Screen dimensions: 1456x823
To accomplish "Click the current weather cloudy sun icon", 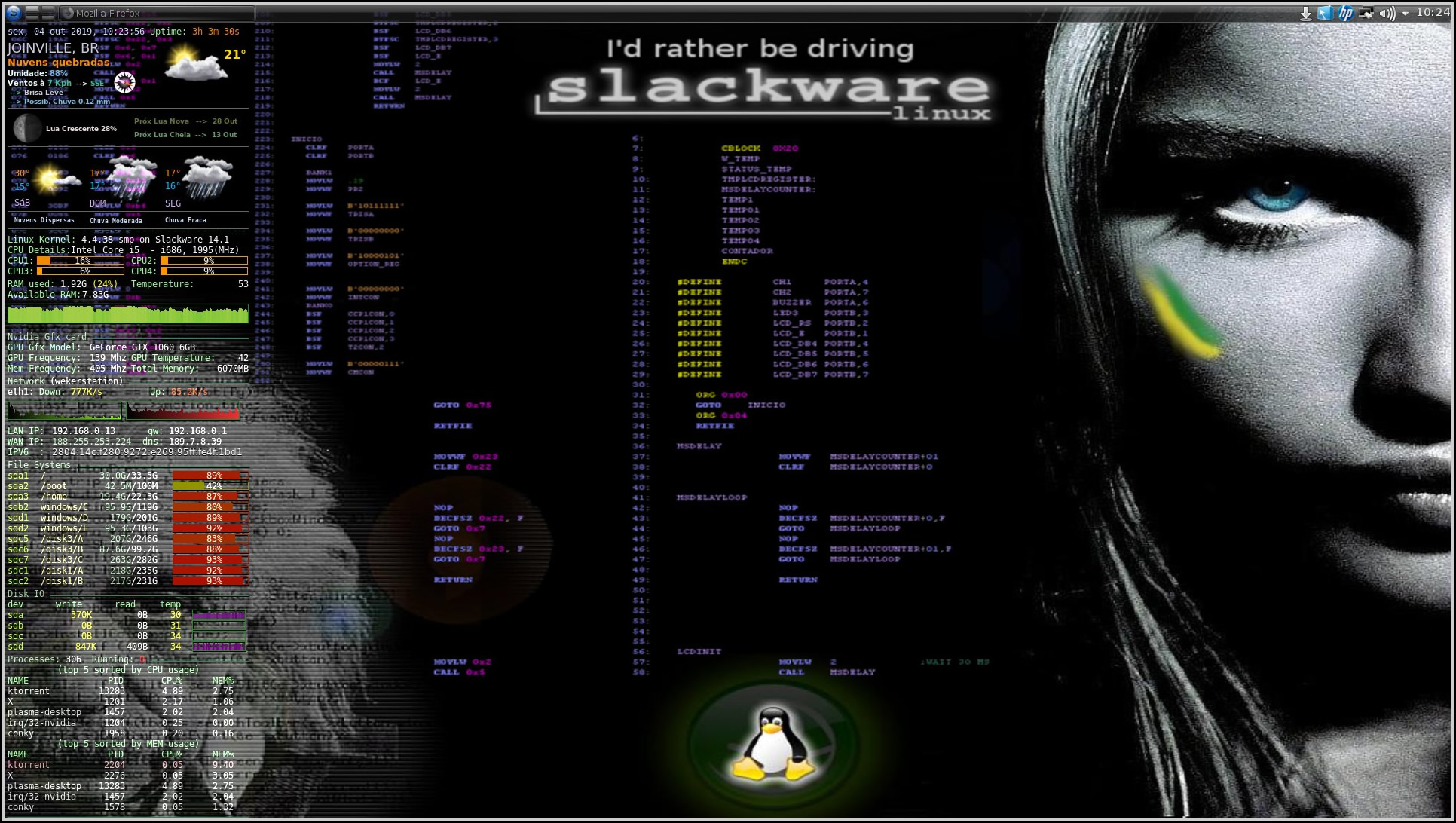I will click(x=196, y=63).
